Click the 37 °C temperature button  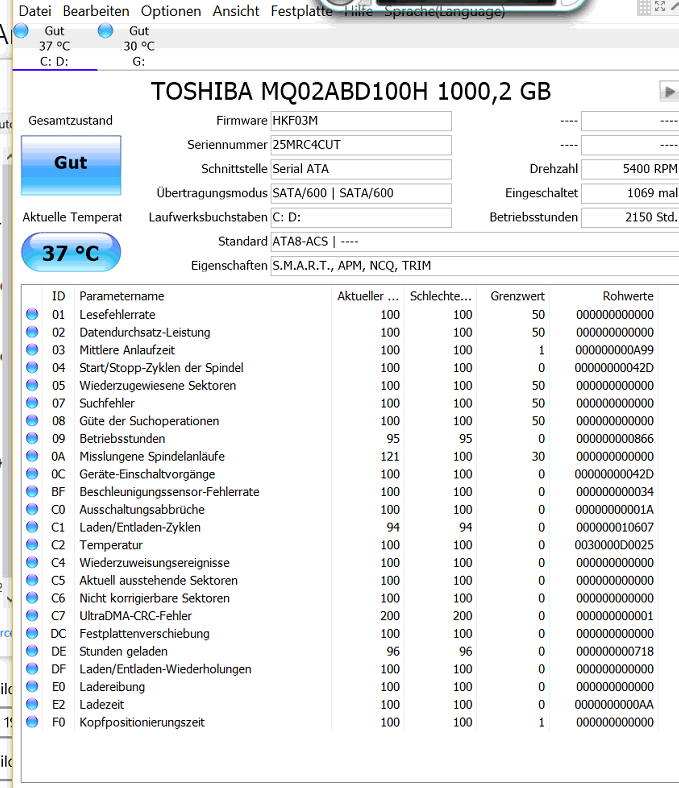(x=71, y=253)
